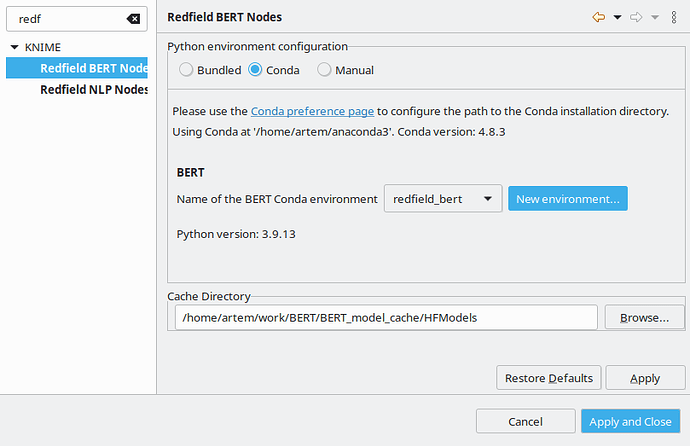Select the Manual radio option
The height and width of the screenshot is (446, 690).
click(x=345, y=70)
